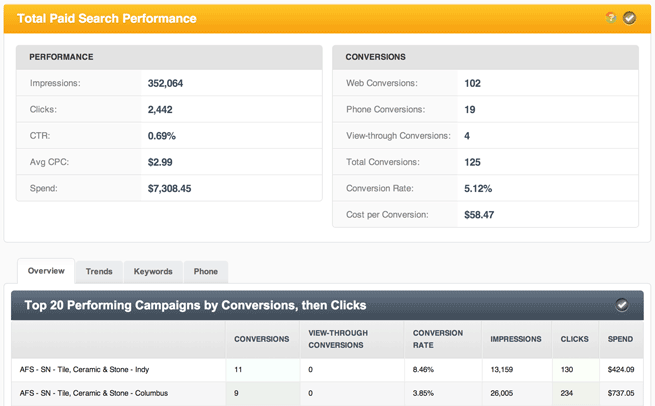The image size is (655, 406).
Task: Click the Impressions: label in Performance panel
Action: coord(55,83)
